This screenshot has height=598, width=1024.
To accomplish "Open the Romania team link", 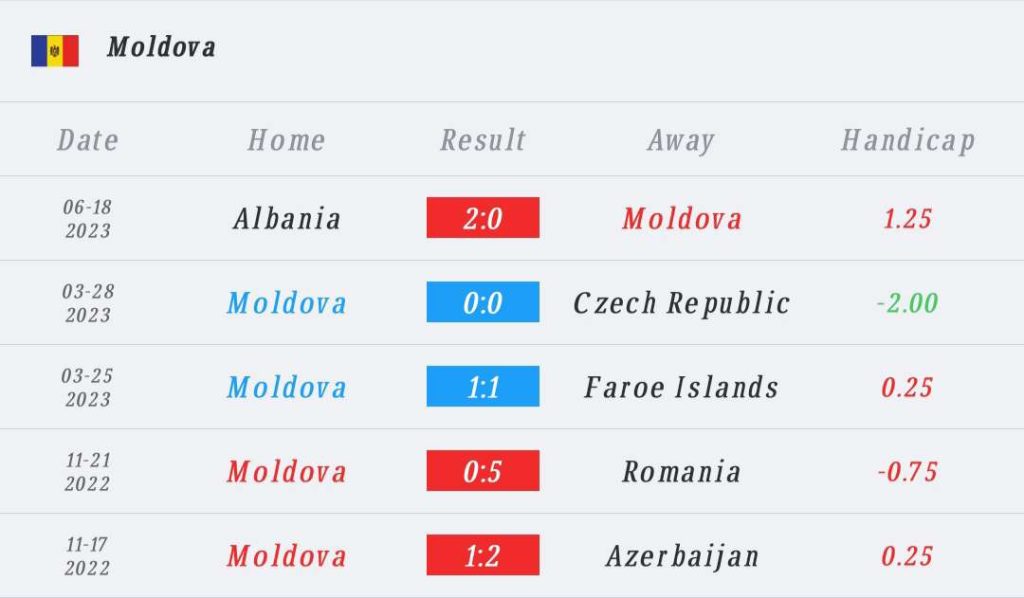I will click(682, 471).
